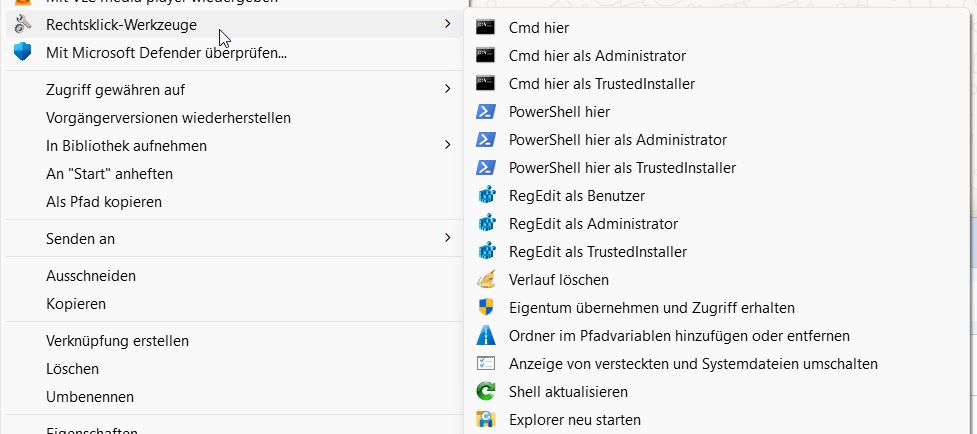Click Umbenennen in the context menu
977x434 pixels.
point(90,397)
